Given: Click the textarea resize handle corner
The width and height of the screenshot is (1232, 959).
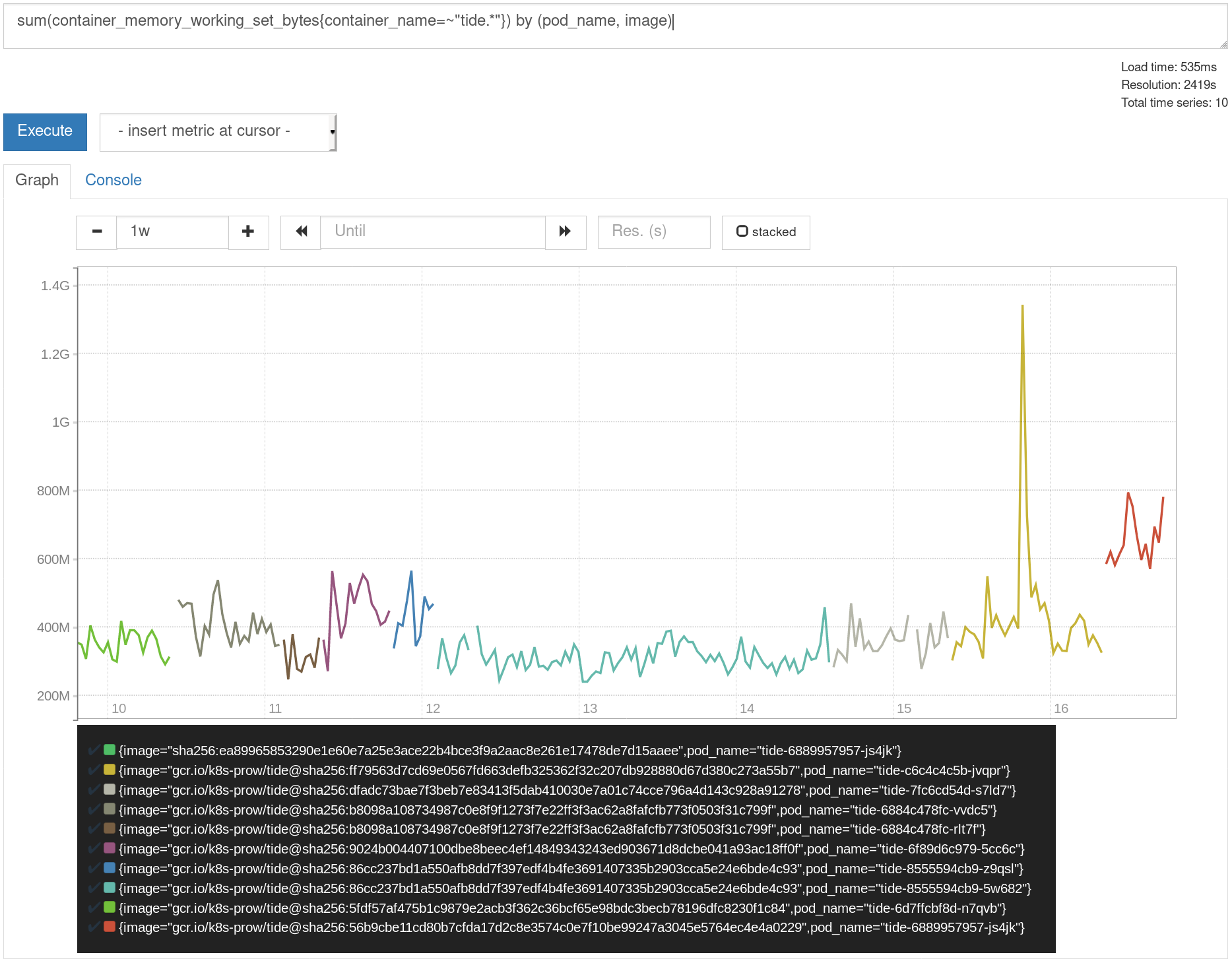Looking at the screenshot, I should 1223,44.
